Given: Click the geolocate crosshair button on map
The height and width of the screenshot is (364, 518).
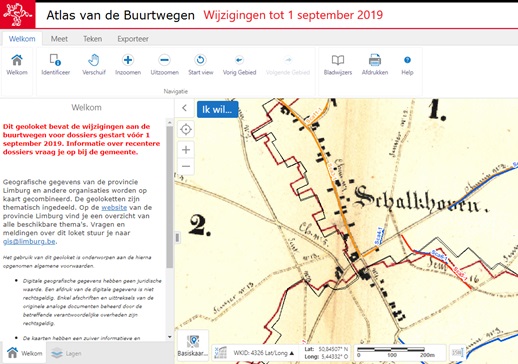Looking at the screenshot, I should tap(186, 129).
